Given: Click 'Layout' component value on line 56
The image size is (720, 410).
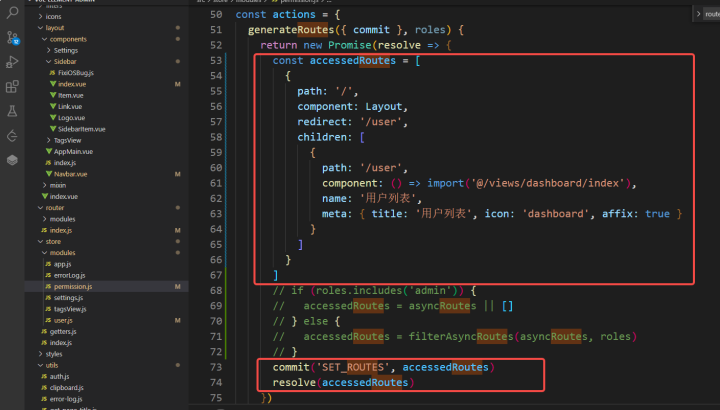Looking at the screenshot, I should tap(383, 107).
